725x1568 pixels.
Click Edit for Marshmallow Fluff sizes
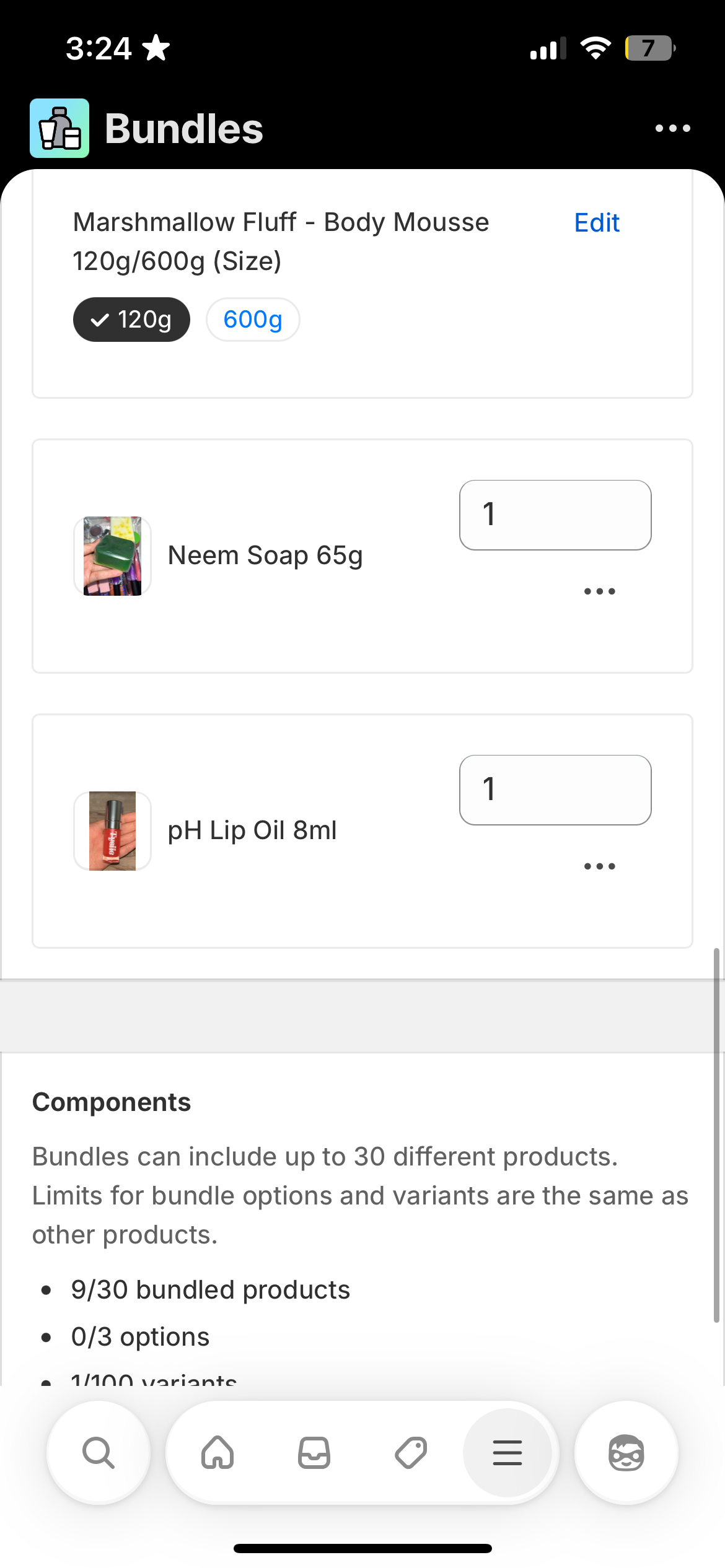coord(596,223)
